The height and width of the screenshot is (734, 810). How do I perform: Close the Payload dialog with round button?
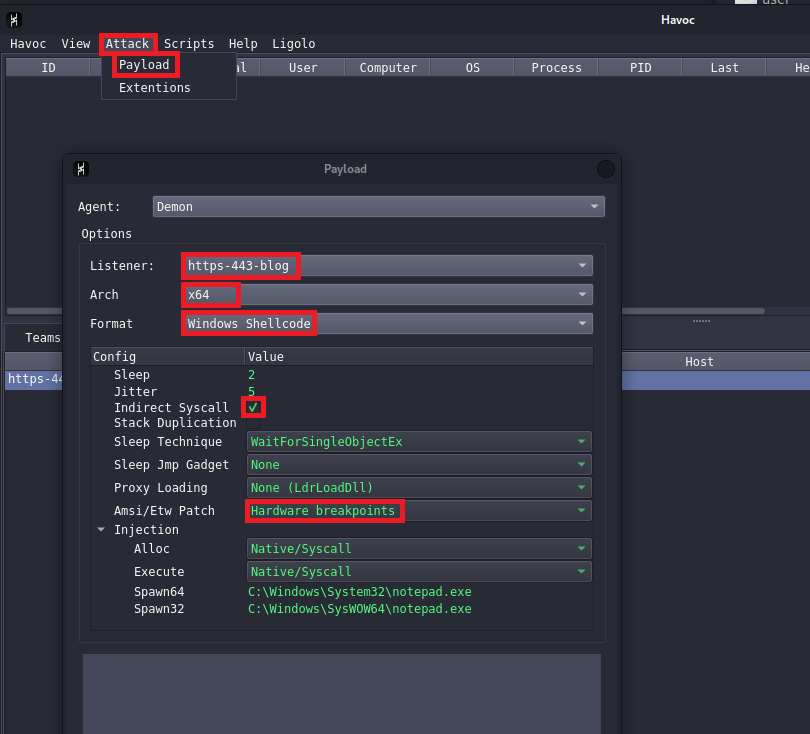605,169
